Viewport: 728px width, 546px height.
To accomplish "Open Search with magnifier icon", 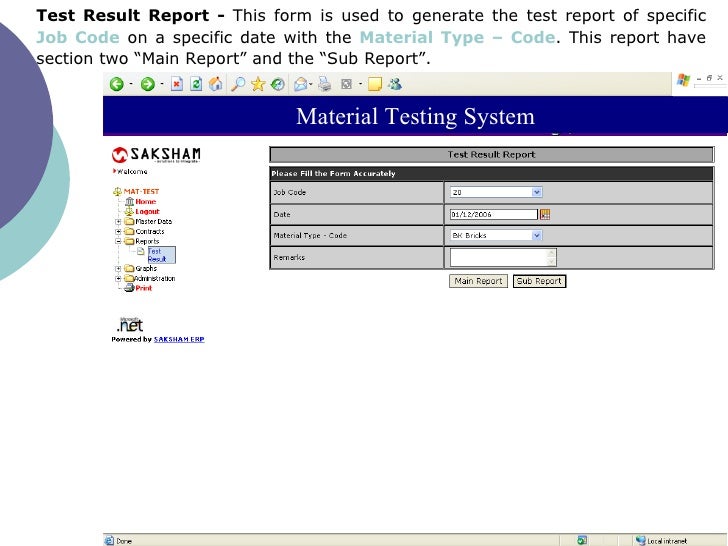I will click(238, 84).
